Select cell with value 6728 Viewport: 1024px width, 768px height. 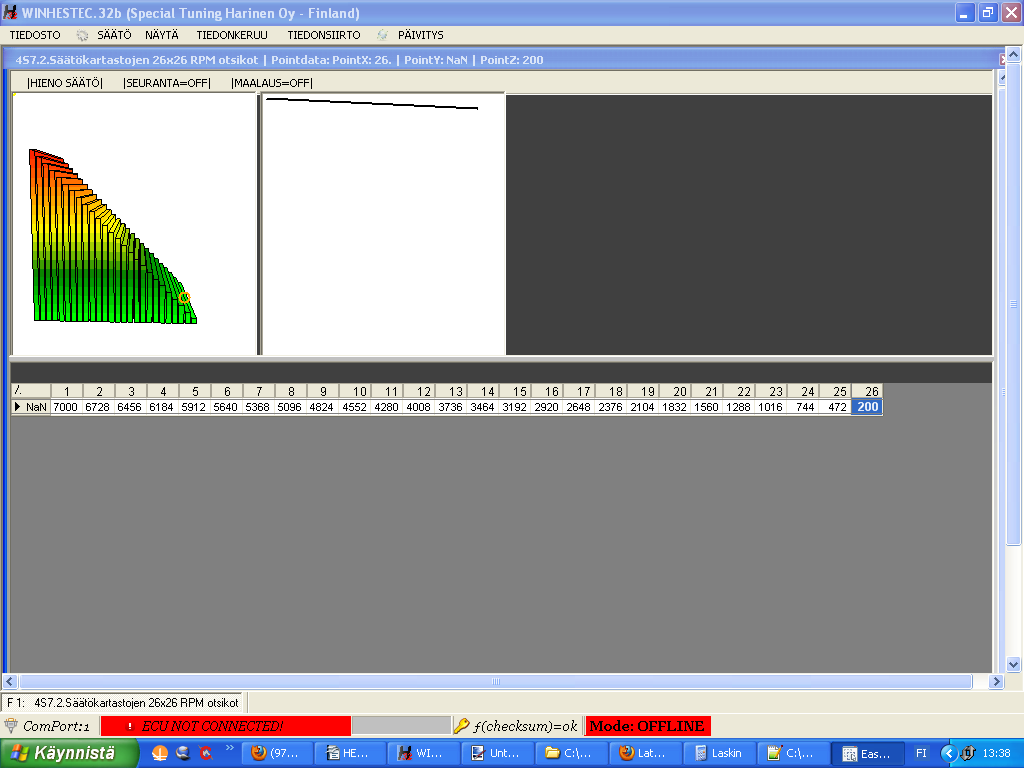point(97,407)
